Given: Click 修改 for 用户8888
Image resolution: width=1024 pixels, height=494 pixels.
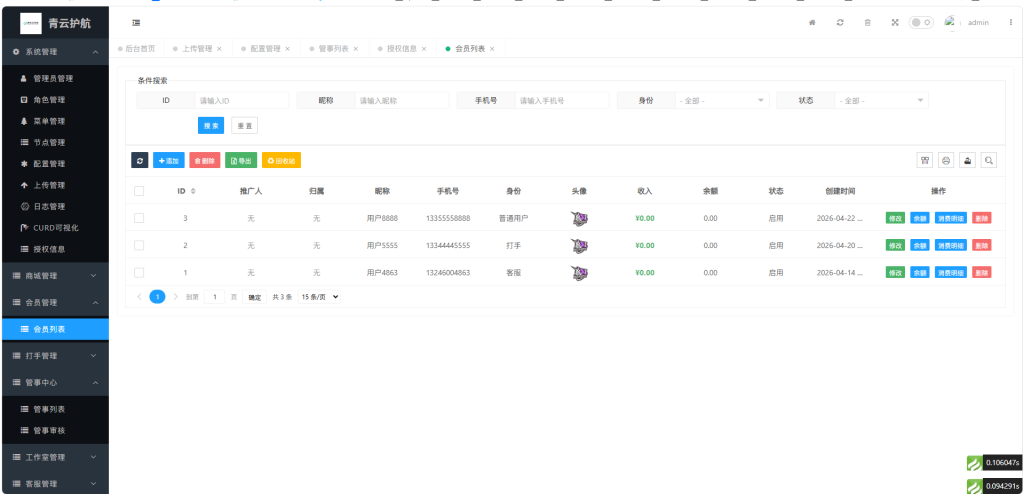Looking at the screenshot, I should point(895,218).
